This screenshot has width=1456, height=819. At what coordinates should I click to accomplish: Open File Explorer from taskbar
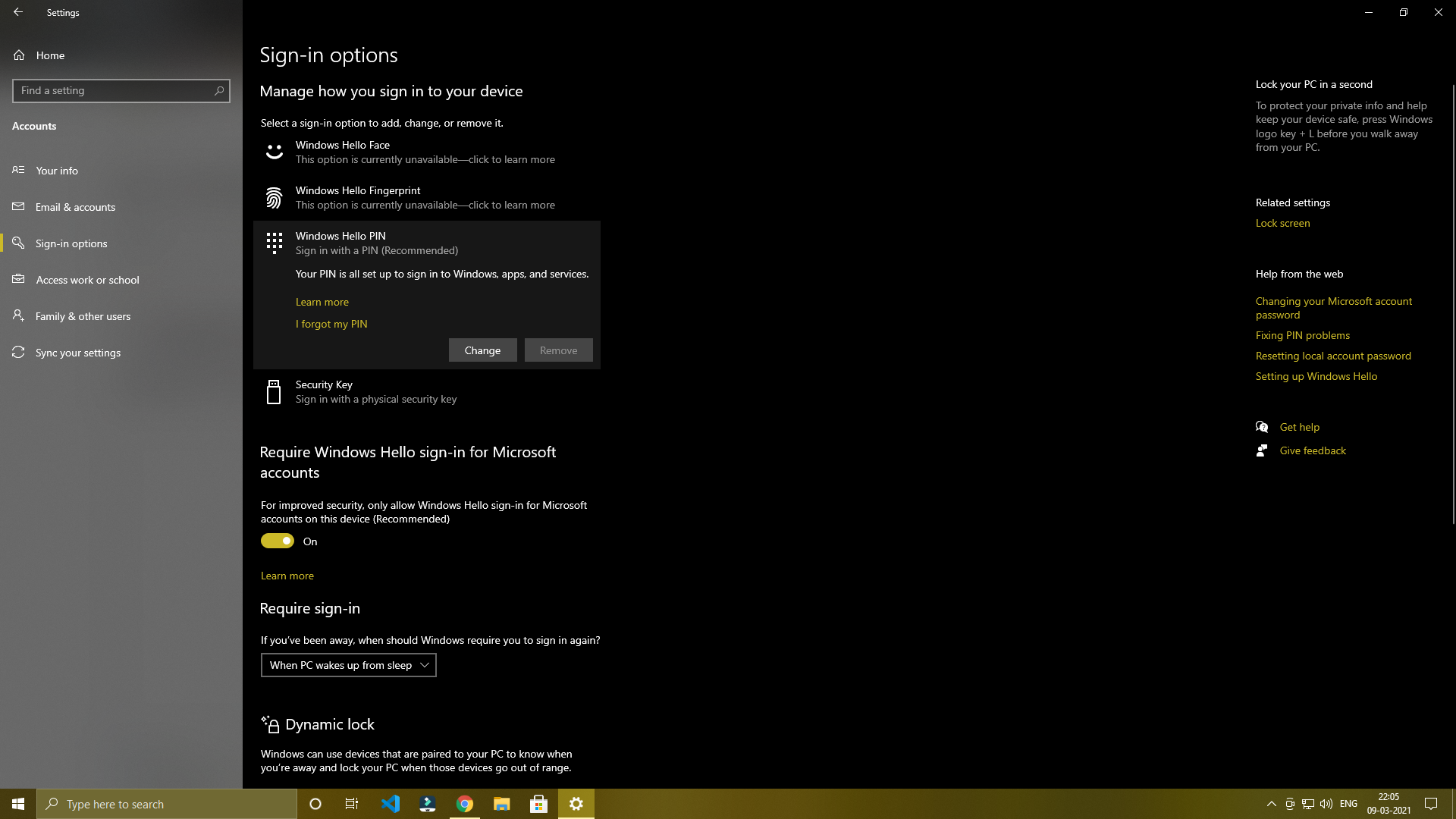pos(502,804)
